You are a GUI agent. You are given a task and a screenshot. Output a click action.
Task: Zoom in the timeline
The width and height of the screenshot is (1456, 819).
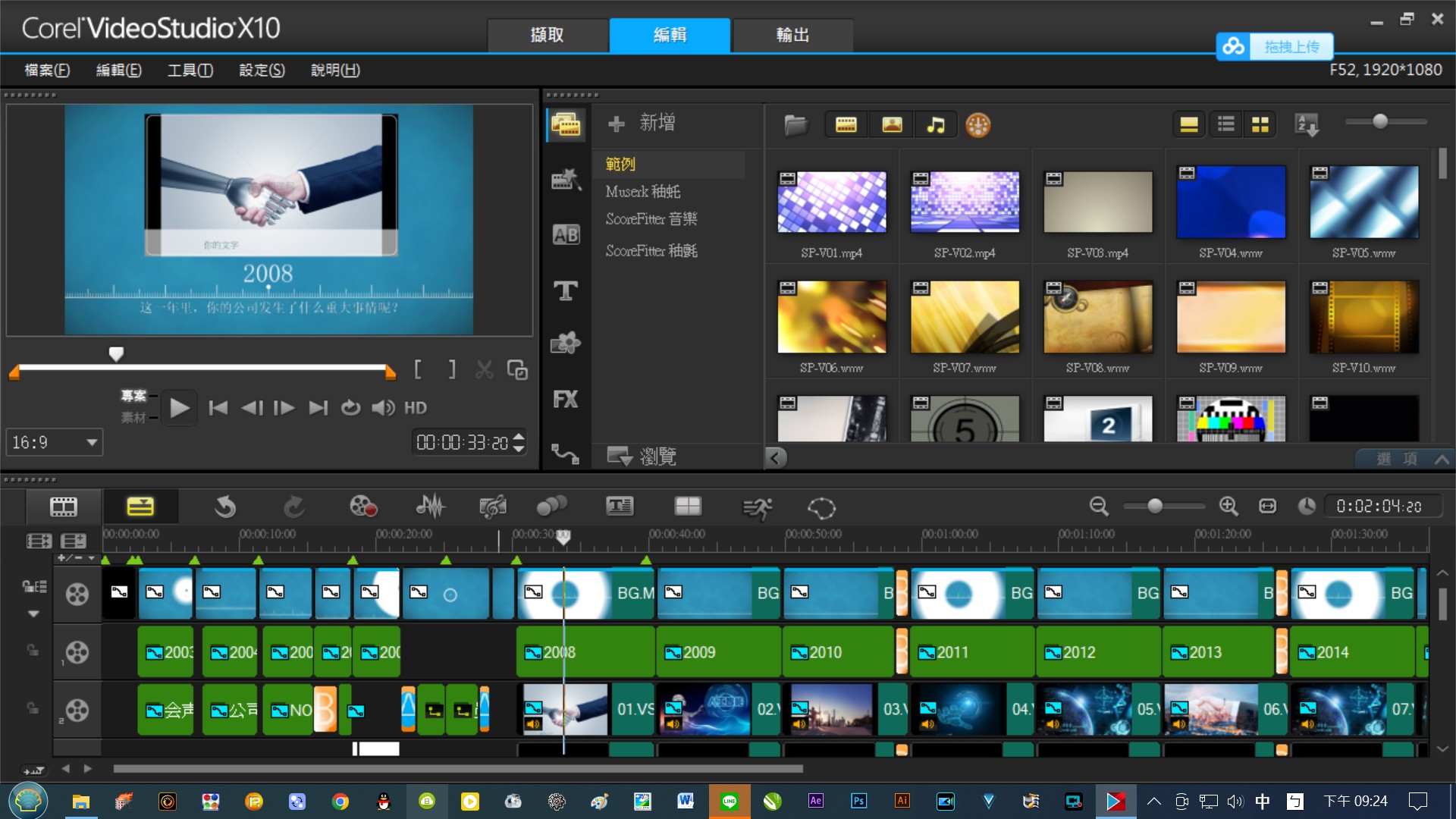point(1228,507)
